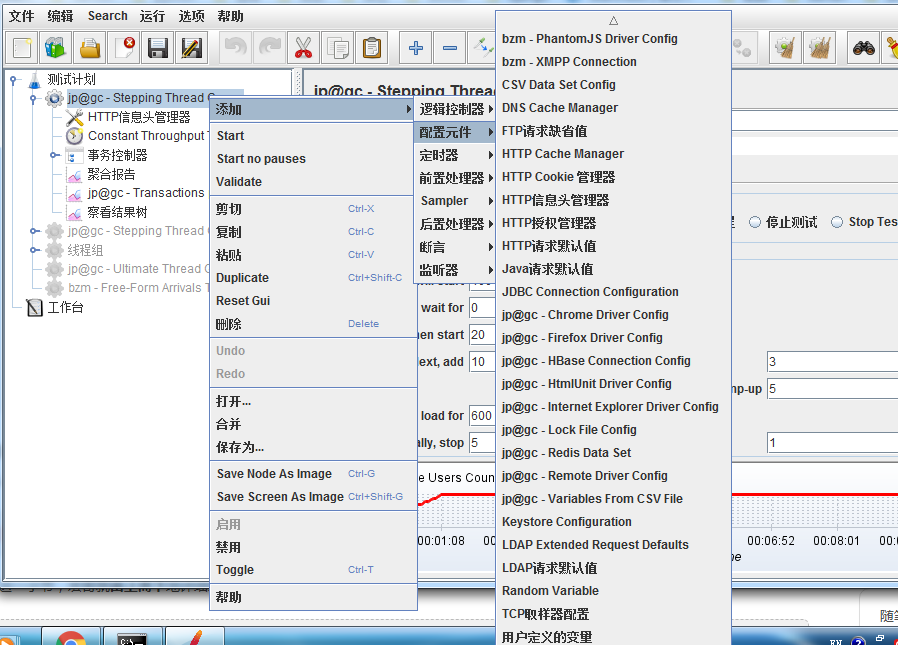The width and height of the screenshot is (898, 645).
Task: Open Chrome from the Windows taskbar
Action: (x=70, y=637)
